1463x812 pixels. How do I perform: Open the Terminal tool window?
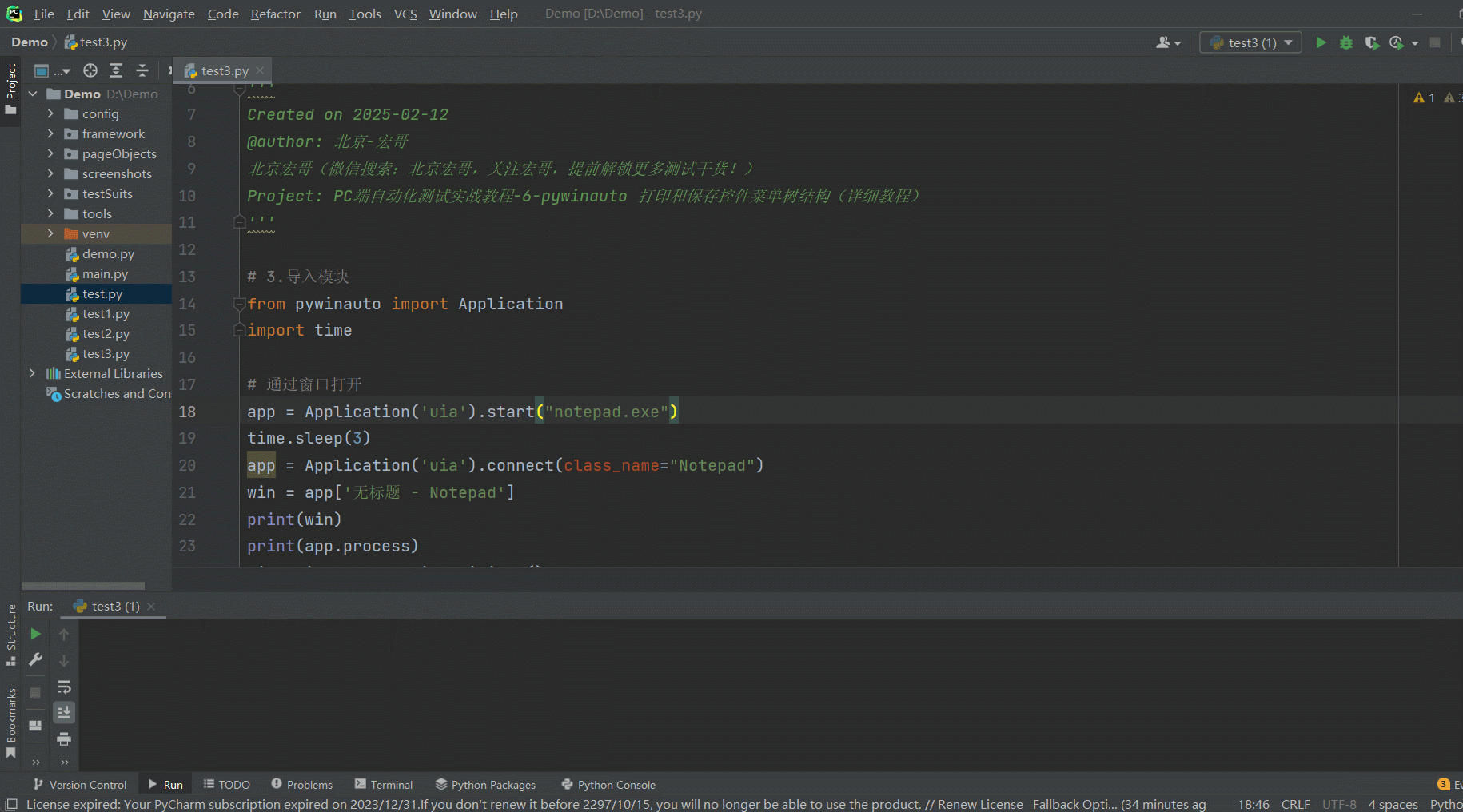click(x=384, y=785)
